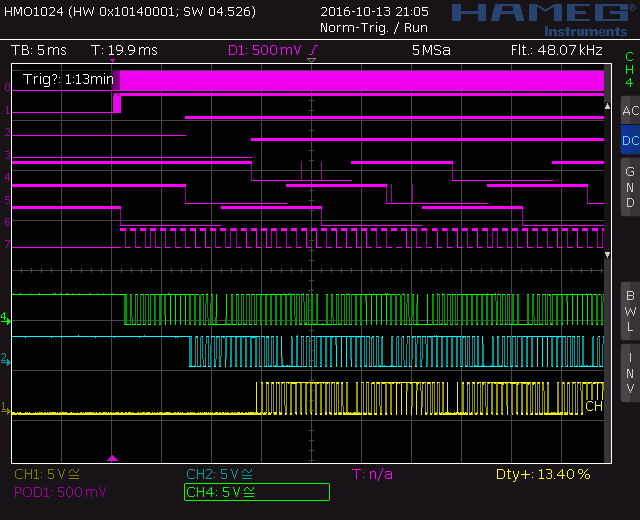Click the Norm-Trig. / Run status

[375, 28]
